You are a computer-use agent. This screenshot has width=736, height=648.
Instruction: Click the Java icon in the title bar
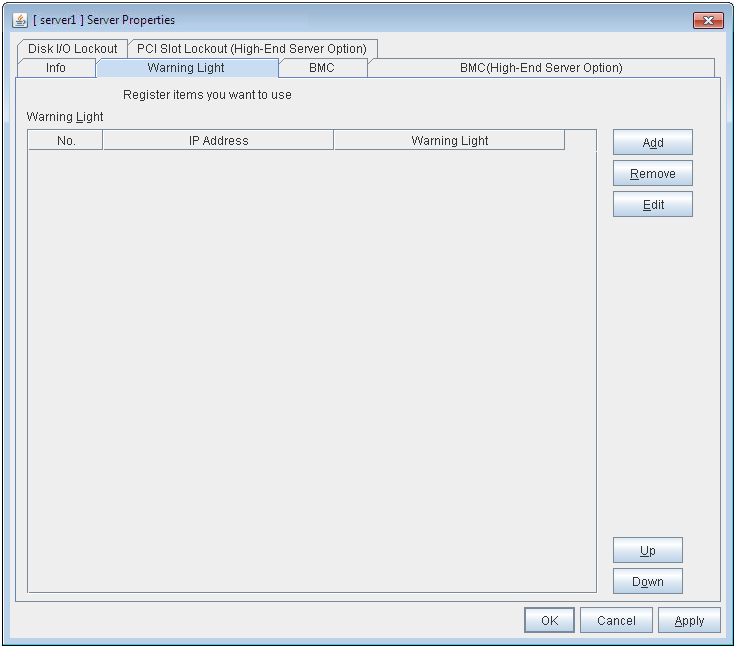pos(20,20)
